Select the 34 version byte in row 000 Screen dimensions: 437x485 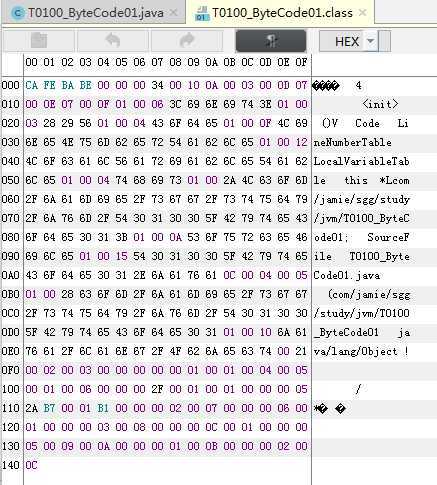[157, 85]
